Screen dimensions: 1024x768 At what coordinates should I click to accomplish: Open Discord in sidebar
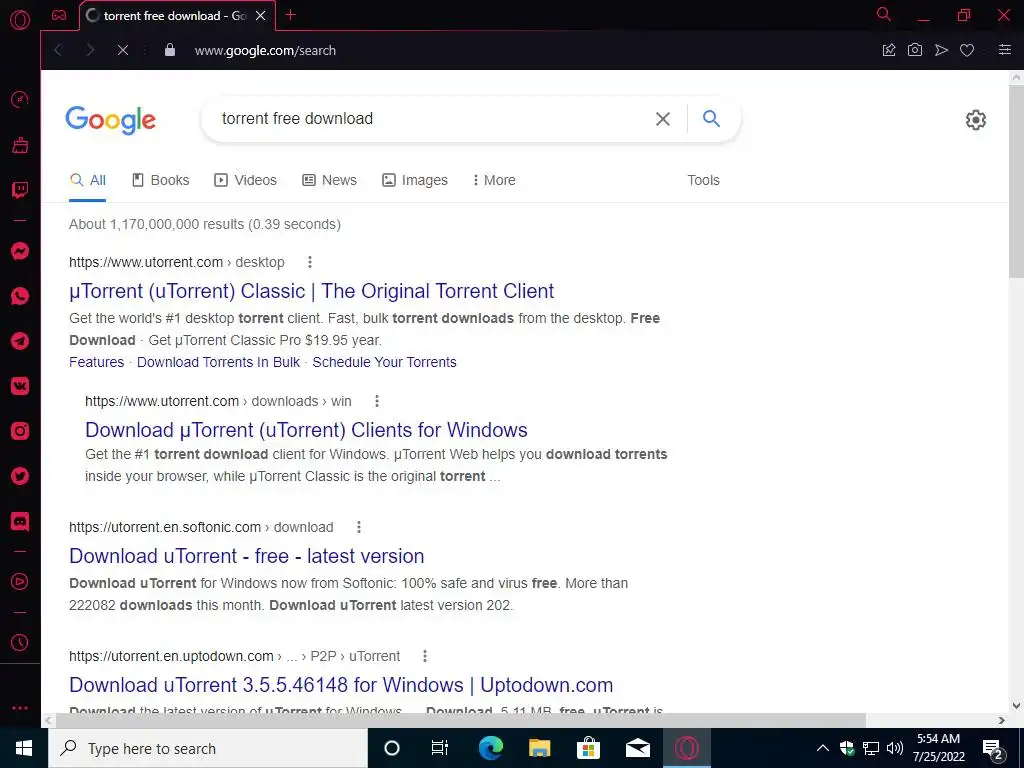coord(20,521)
